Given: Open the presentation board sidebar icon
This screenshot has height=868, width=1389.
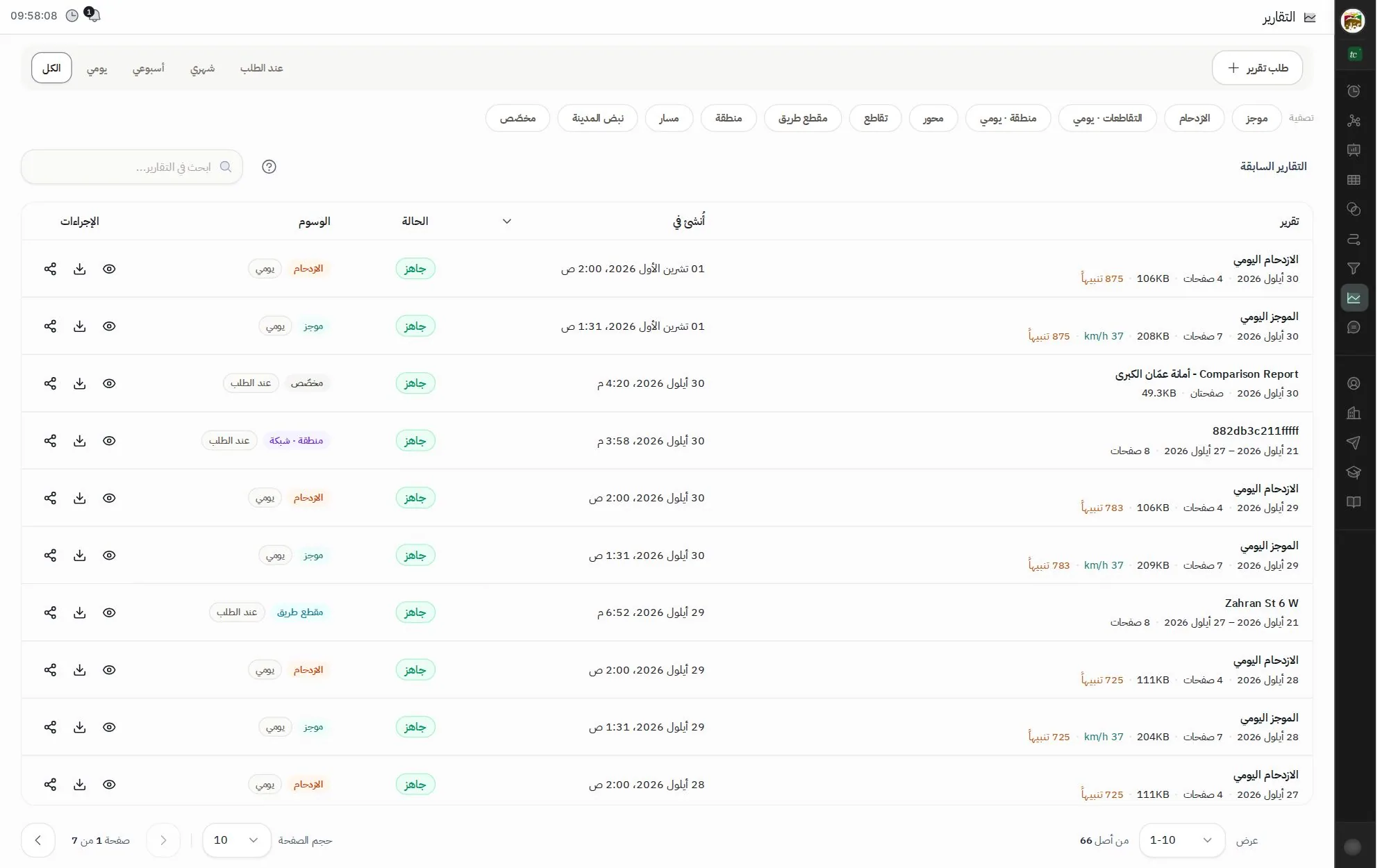Looking at the screenshot, I should tap(1354, 150).
